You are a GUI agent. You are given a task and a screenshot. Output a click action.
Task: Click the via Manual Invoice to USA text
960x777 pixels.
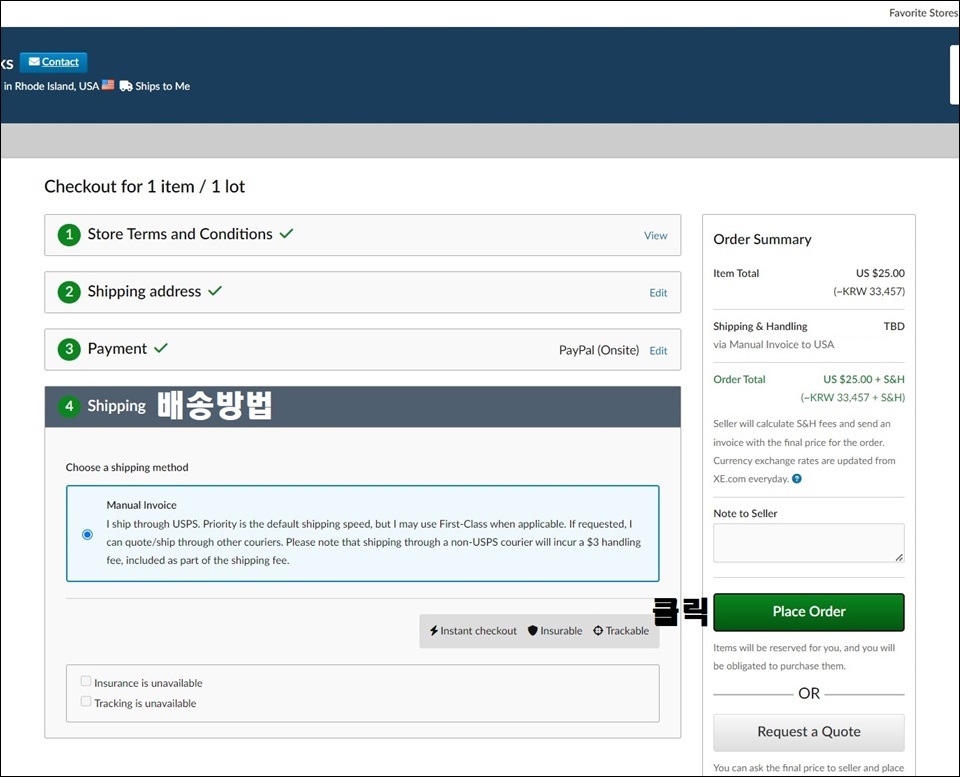tap(773, 345)
